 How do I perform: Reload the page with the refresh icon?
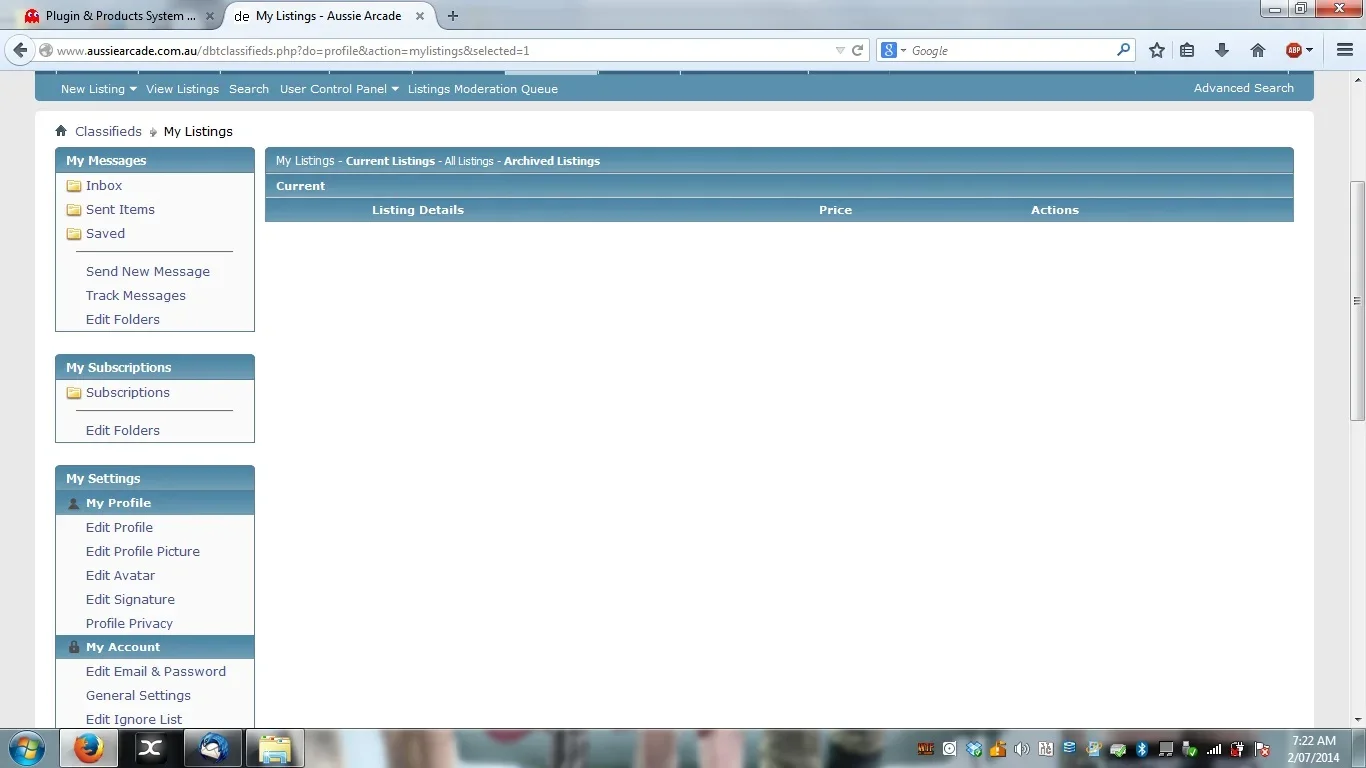click(x=857, y=50)
